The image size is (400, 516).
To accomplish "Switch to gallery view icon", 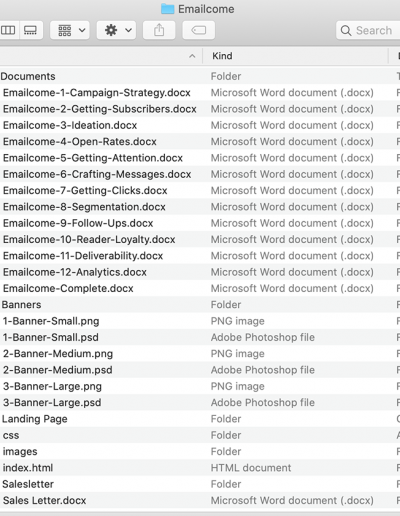I will point(31,30).
